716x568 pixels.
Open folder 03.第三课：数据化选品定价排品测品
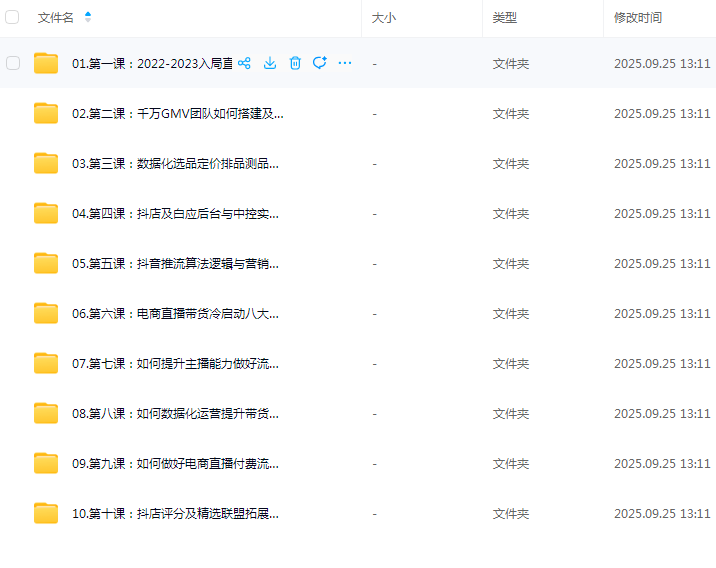coord(175,164)
